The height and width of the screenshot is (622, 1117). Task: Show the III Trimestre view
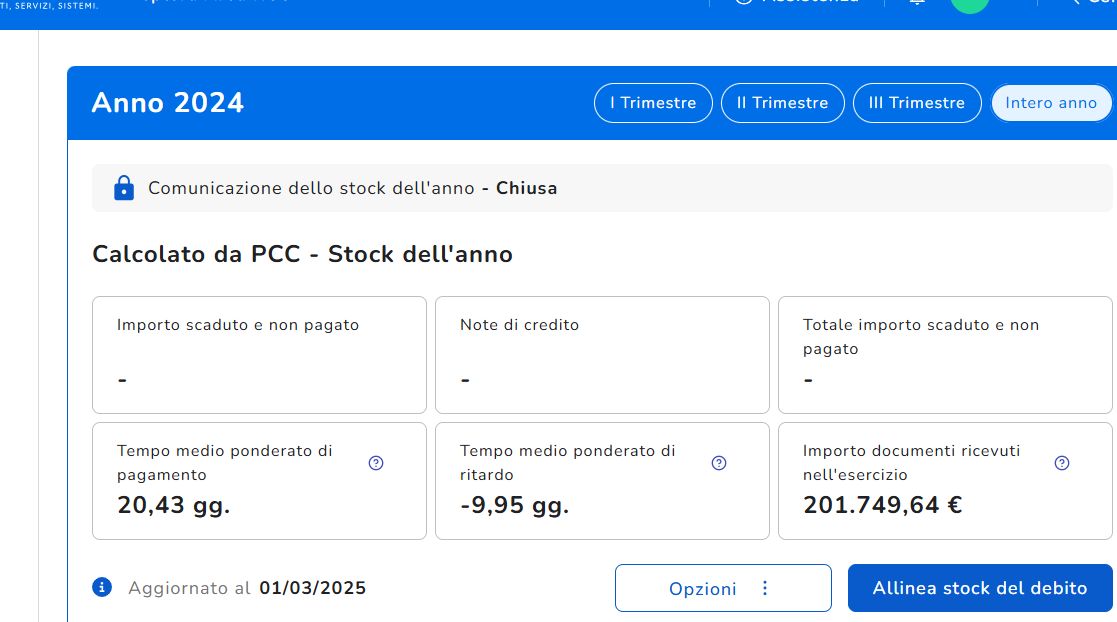click(x=916, y=103)
